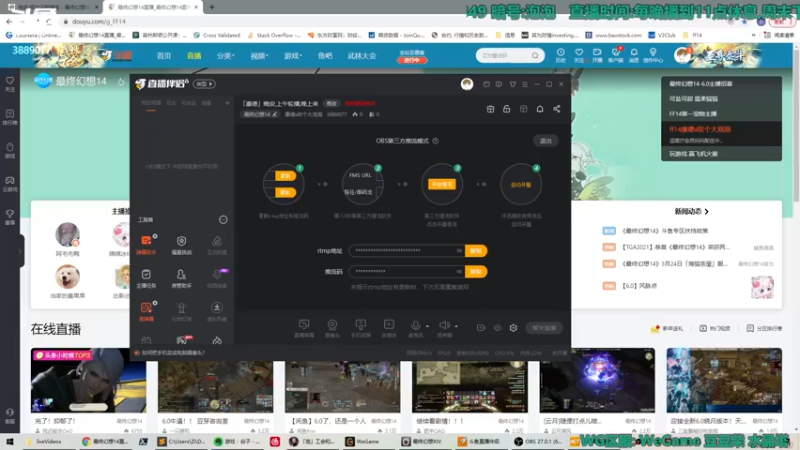Click the microphone icon in bottom bar
The width and height of the screenshot is (800, 450).
click(x=415, y=327)
